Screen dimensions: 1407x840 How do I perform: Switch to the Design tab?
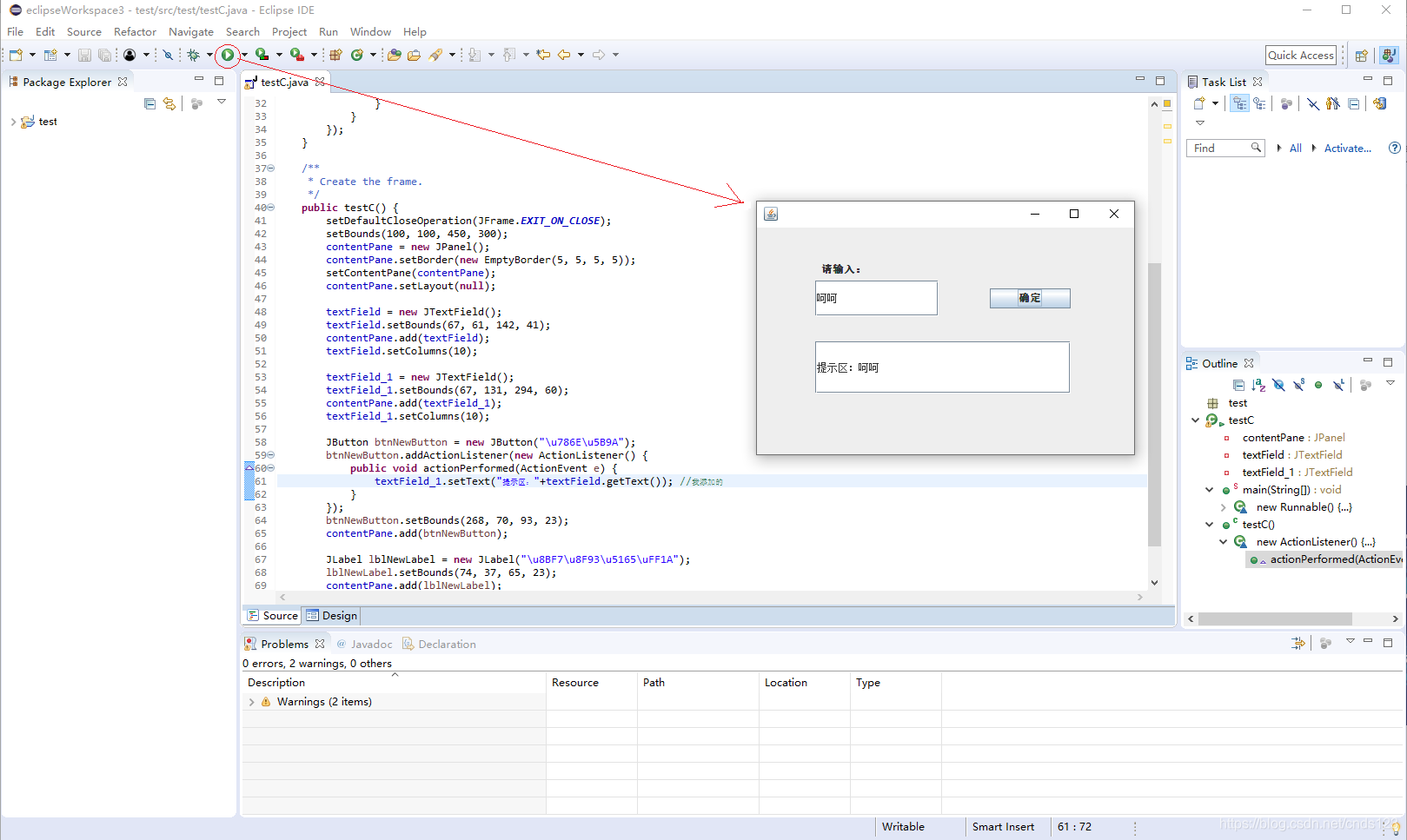pyautogui.click(x=331, y=615)
